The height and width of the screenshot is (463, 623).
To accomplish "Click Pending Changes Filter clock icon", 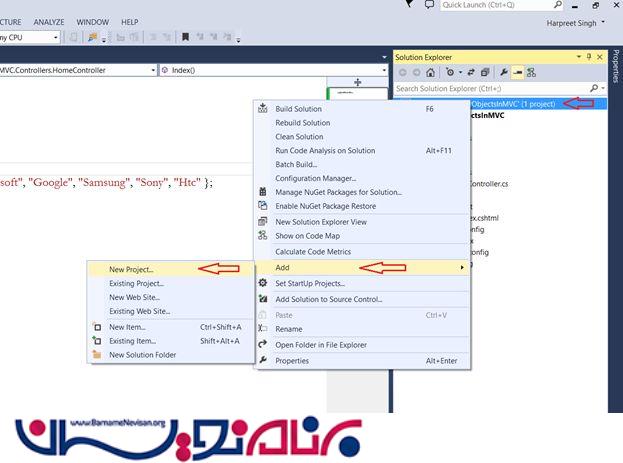I will (x=450, y=72).
